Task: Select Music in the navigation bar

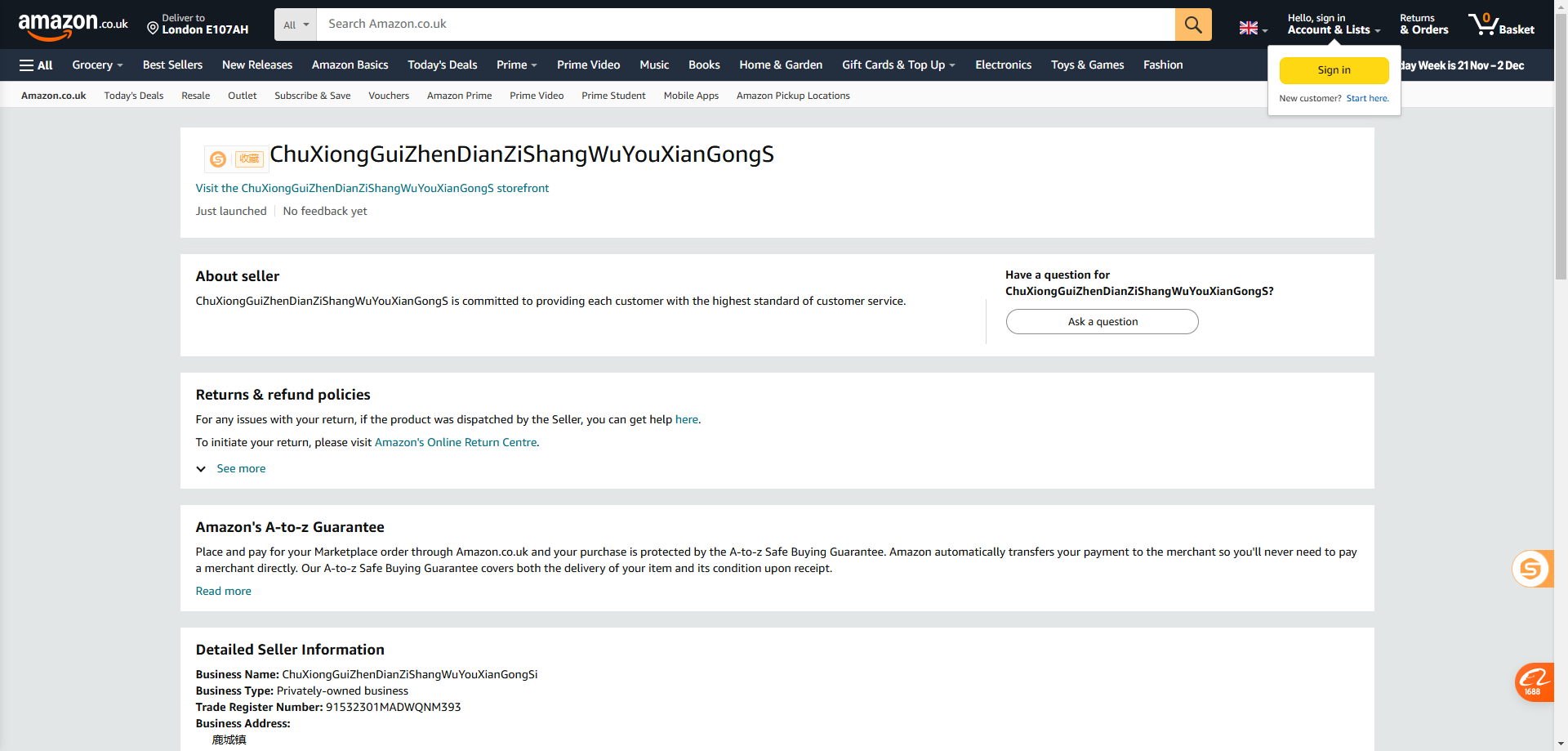Action: [x=654, y=65]
